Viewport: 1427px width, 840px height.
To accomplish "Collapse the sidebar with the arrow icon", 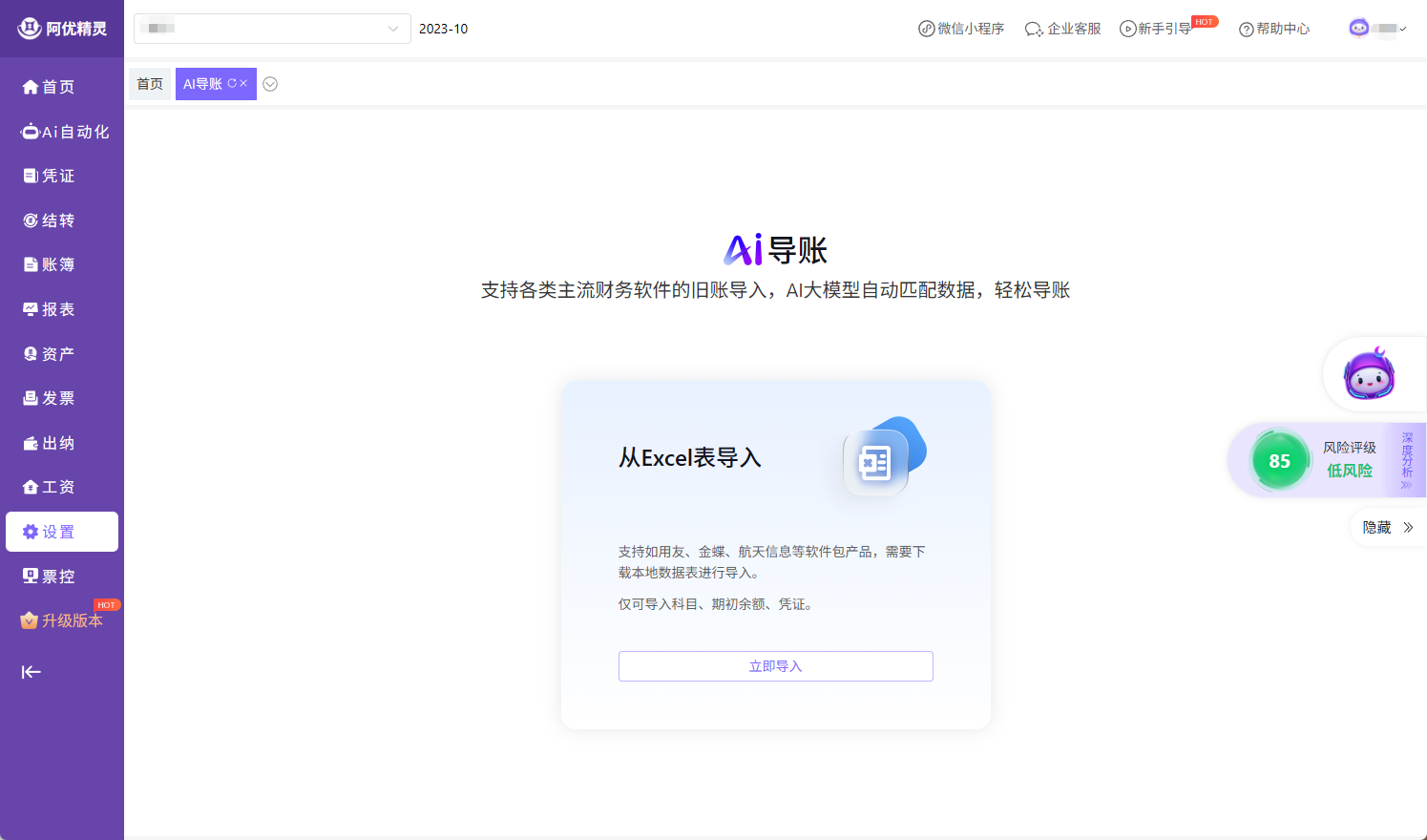I will [x=31, y=672].
